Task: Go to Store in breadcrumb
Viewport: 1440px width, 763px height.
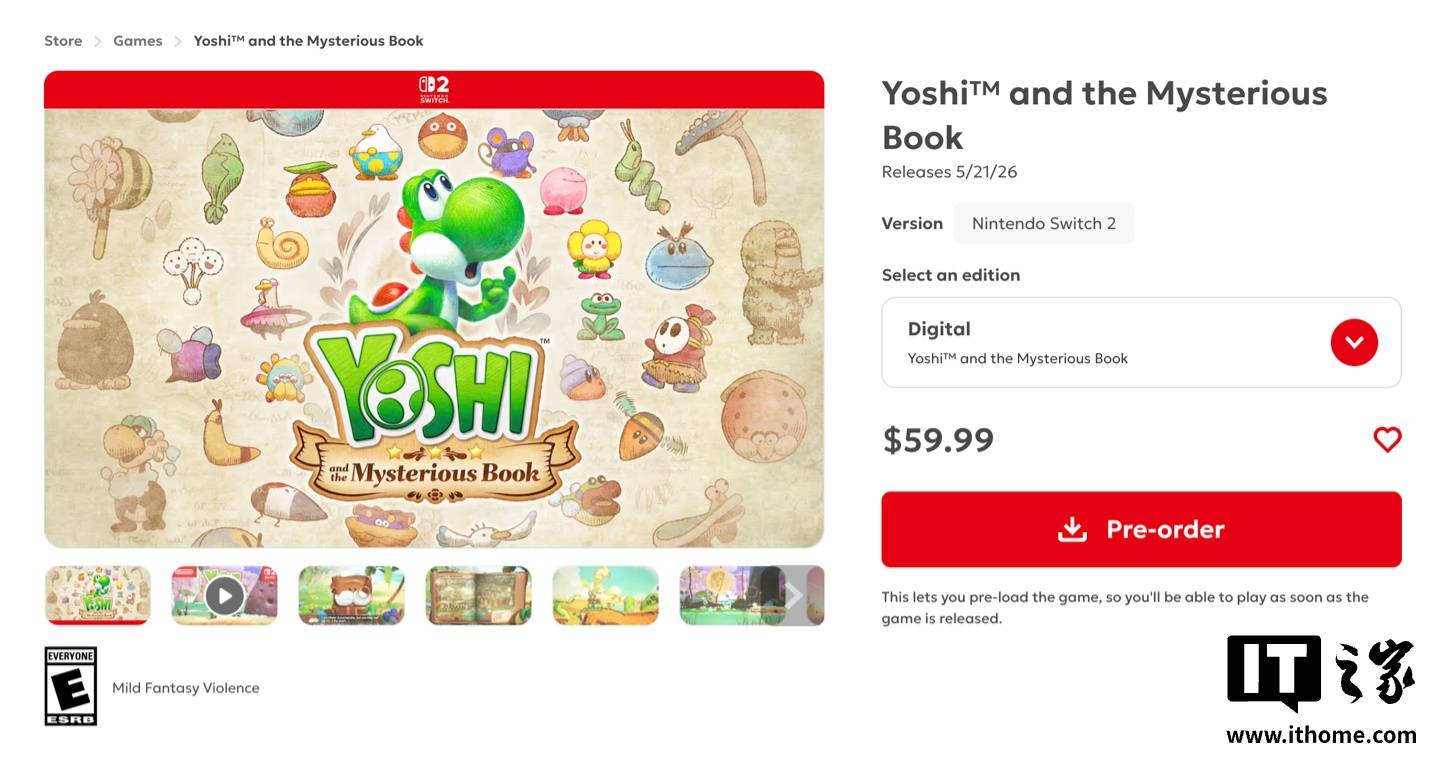Action: point(63,41)
